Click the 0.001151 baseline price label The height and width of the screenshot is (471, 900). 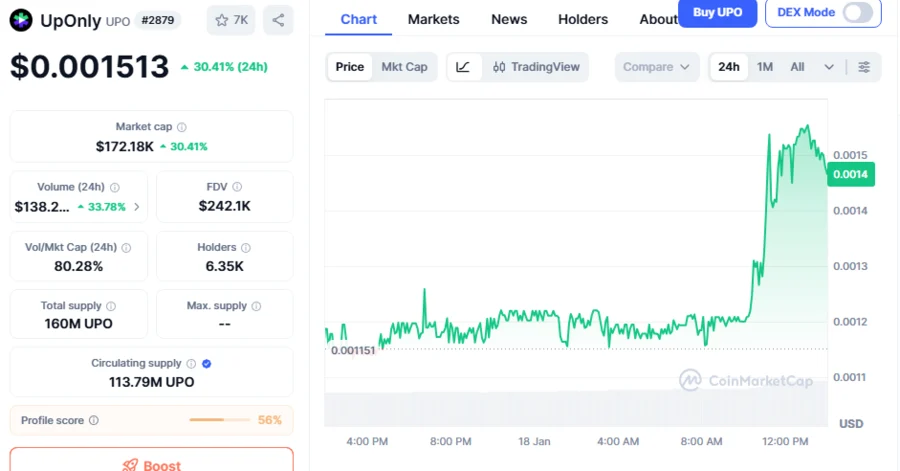pos(353,351)
